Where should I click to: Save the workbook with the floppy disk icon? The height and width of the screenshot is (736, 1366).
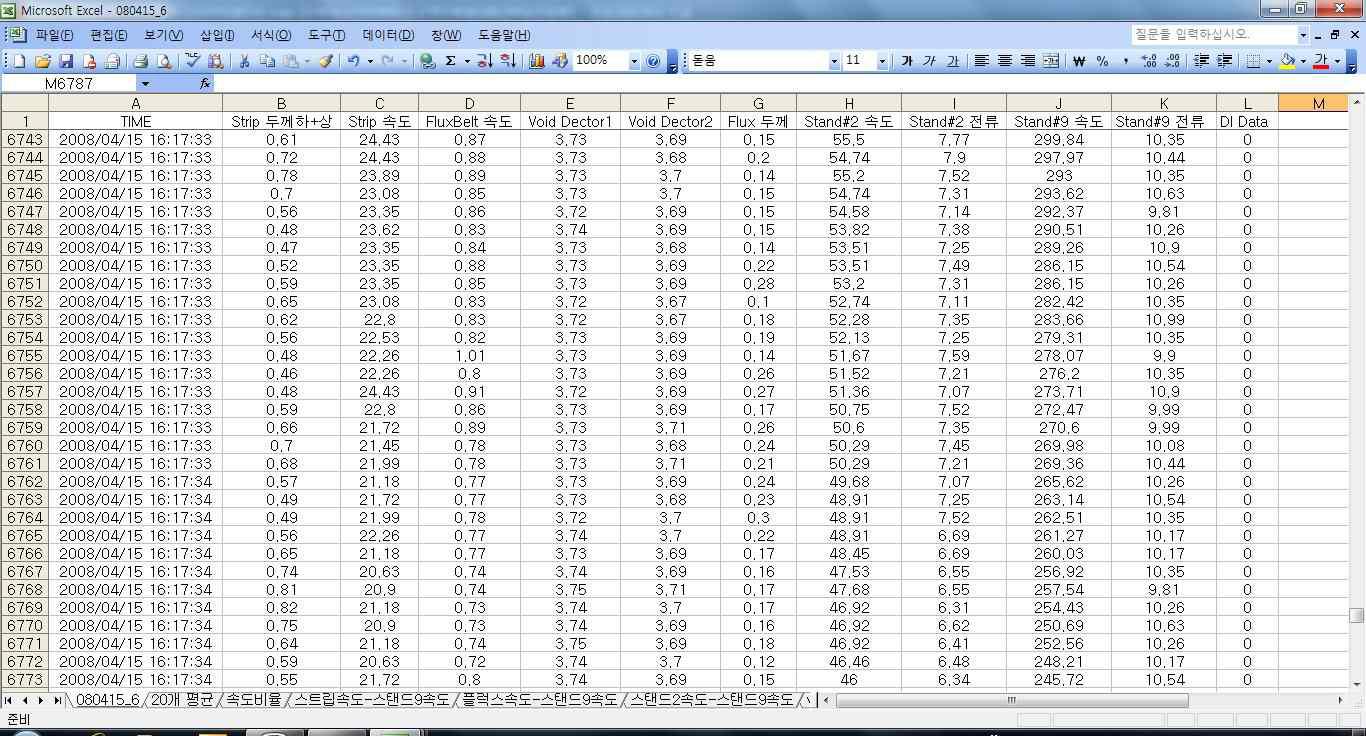66,61
